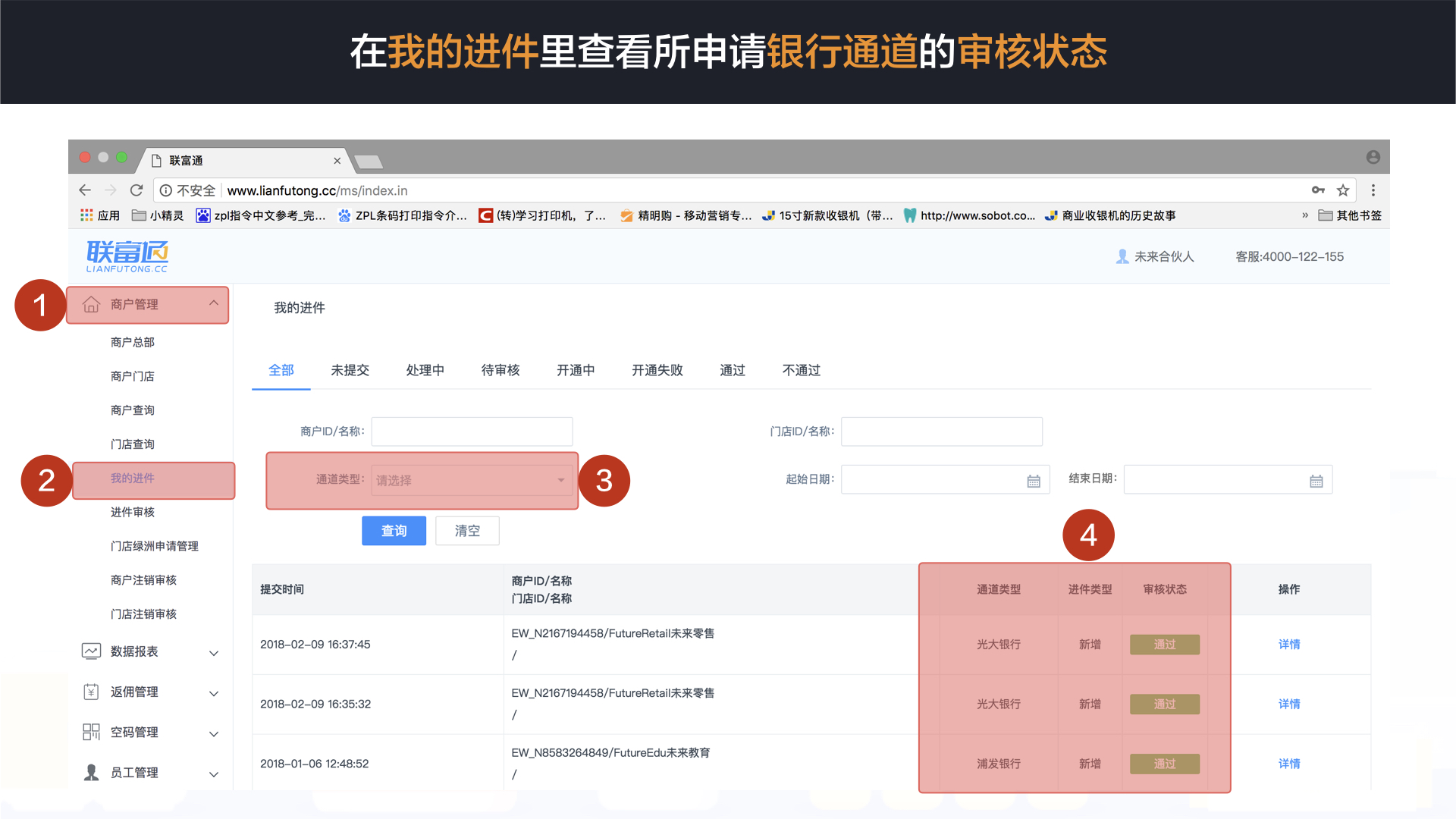Open 门店注销审核 in sidebar

[143, 614]
